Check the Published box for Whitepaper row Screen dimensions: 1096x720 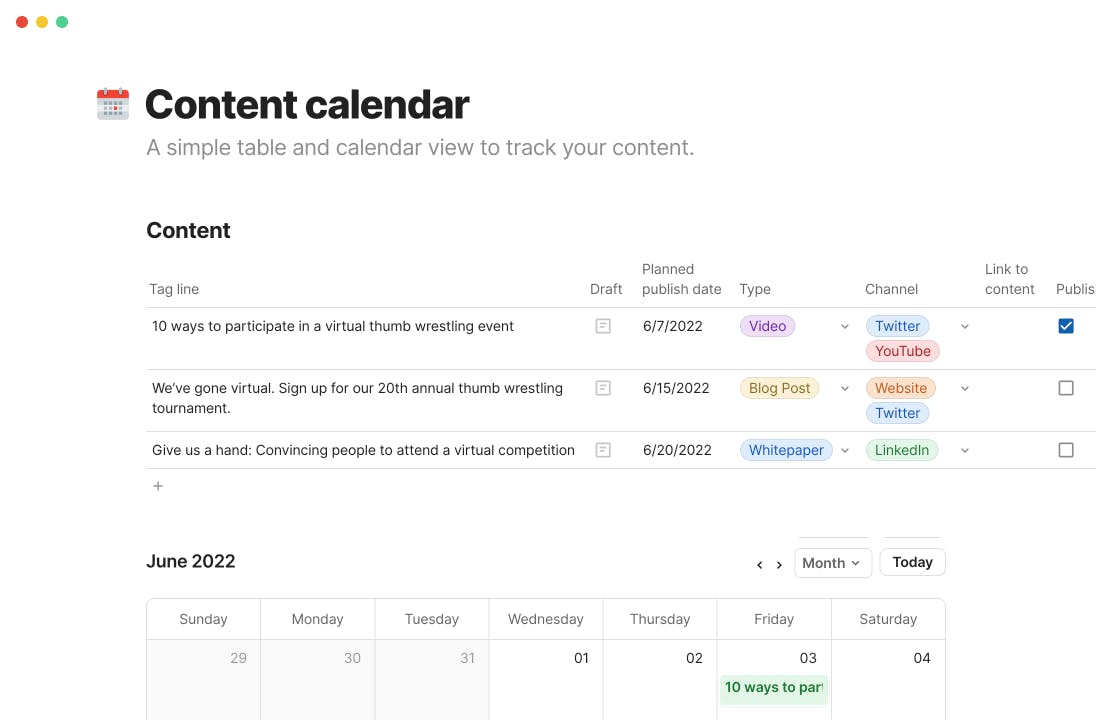pyautogui.click(x=1066, y=450)
